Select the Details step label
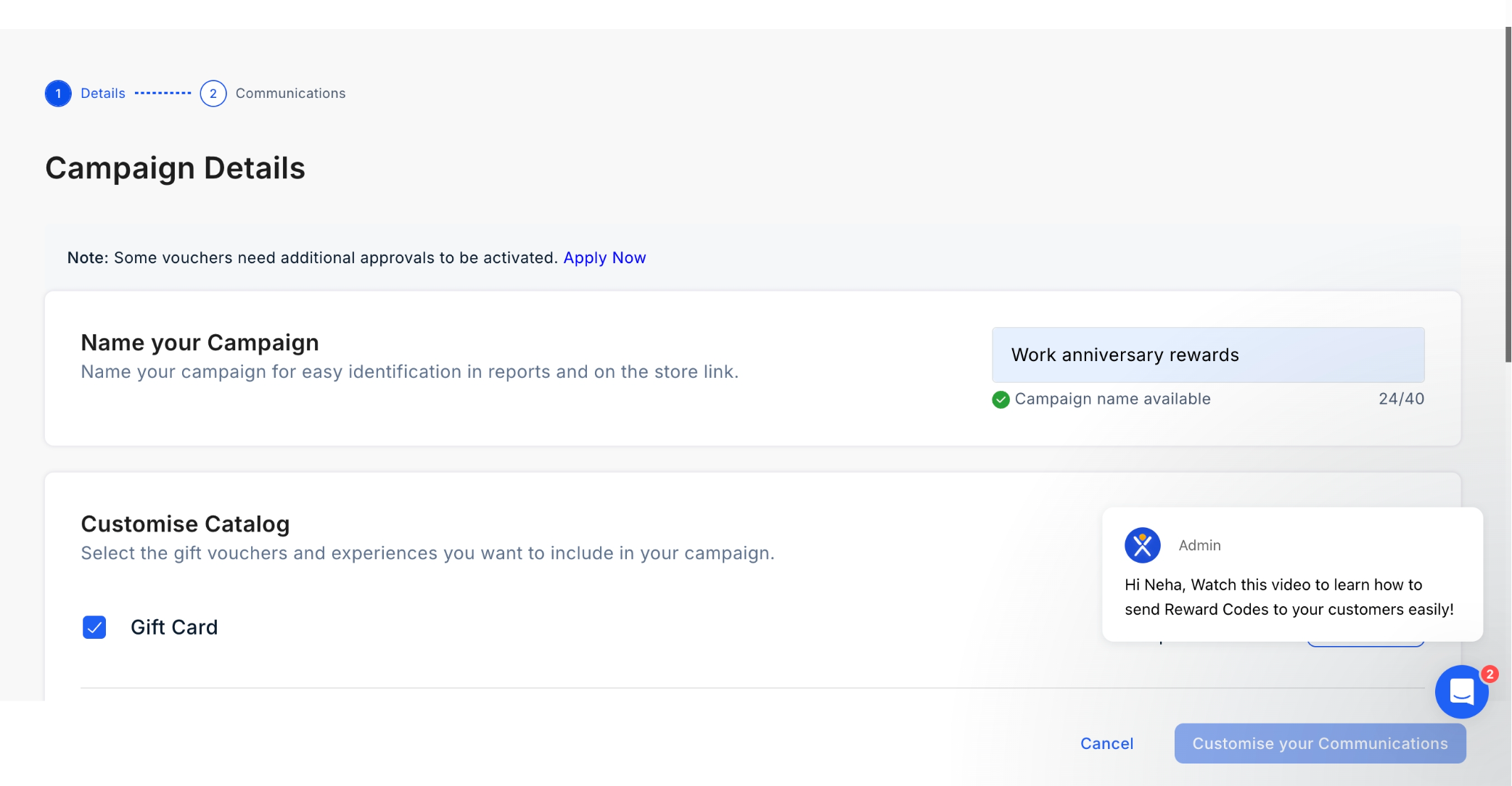Viewport: 1512px width, 786px height. click(x=103, y=94)
